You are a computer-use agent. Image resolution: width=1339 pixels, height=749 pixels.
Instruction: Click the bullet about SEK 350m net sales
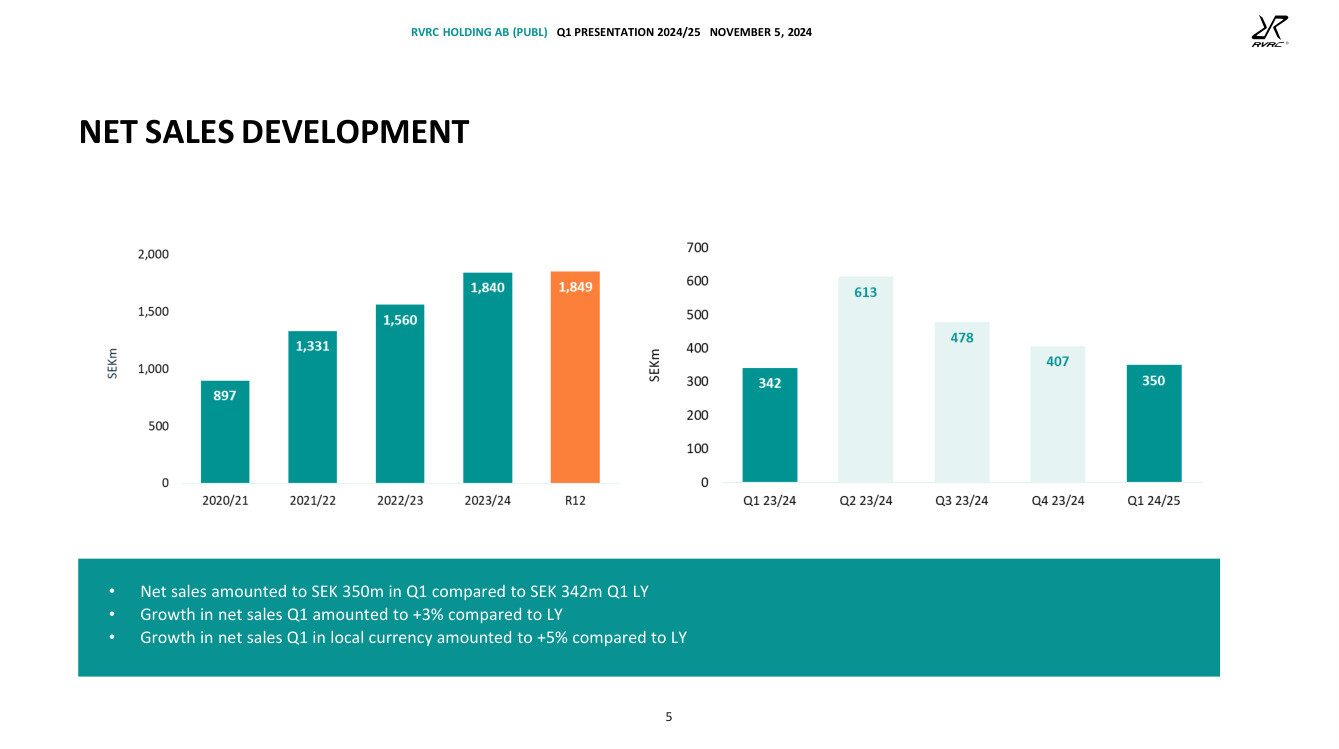coord(394,591)
